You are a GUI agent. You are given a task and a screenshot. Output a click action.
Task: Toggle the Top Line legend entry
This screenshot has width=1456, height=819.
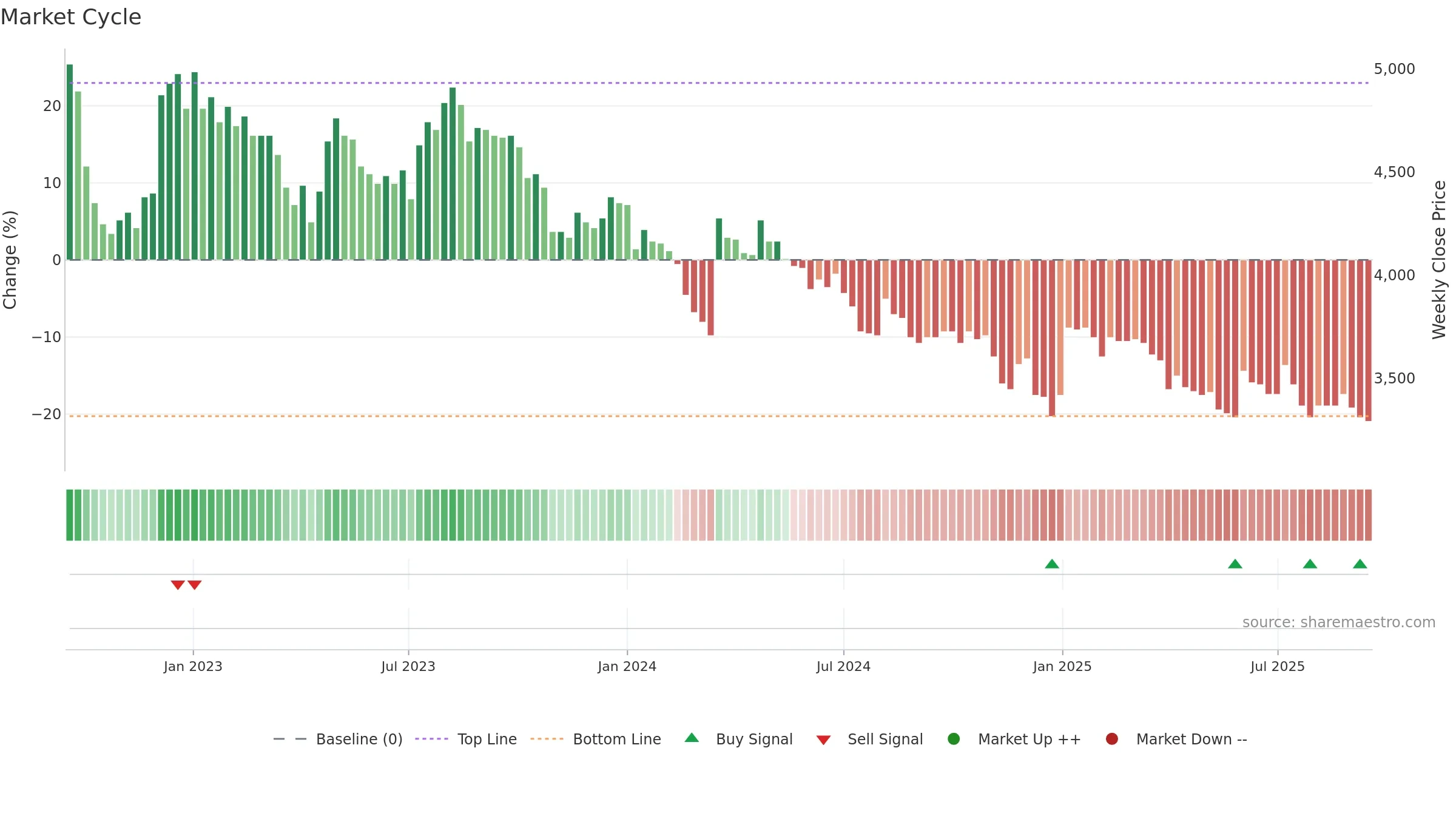(x=466, y=739)
